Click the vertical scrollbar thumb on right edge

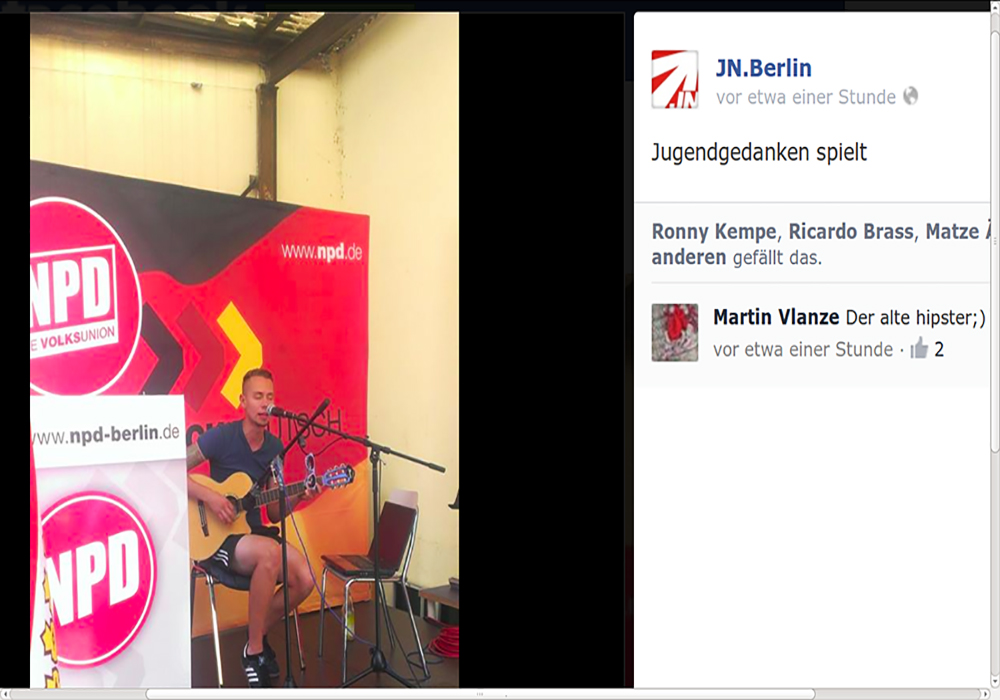click(x=995, y=241)
